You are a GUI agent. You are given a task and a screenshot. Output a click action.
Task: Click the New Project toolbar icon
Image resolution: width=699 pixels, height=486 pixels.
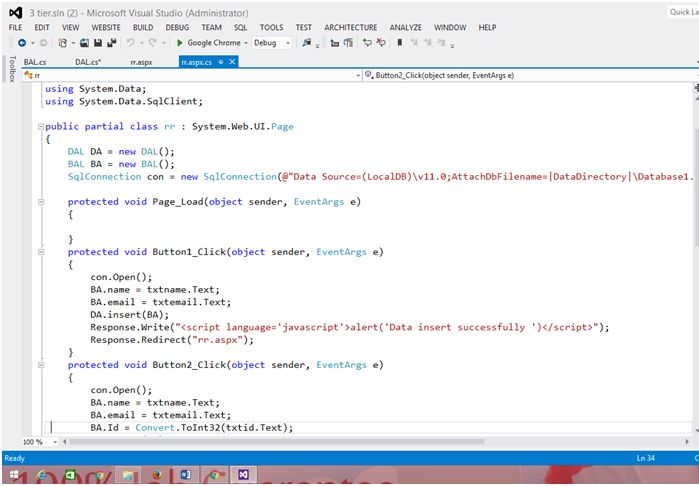tap(62, 43)
